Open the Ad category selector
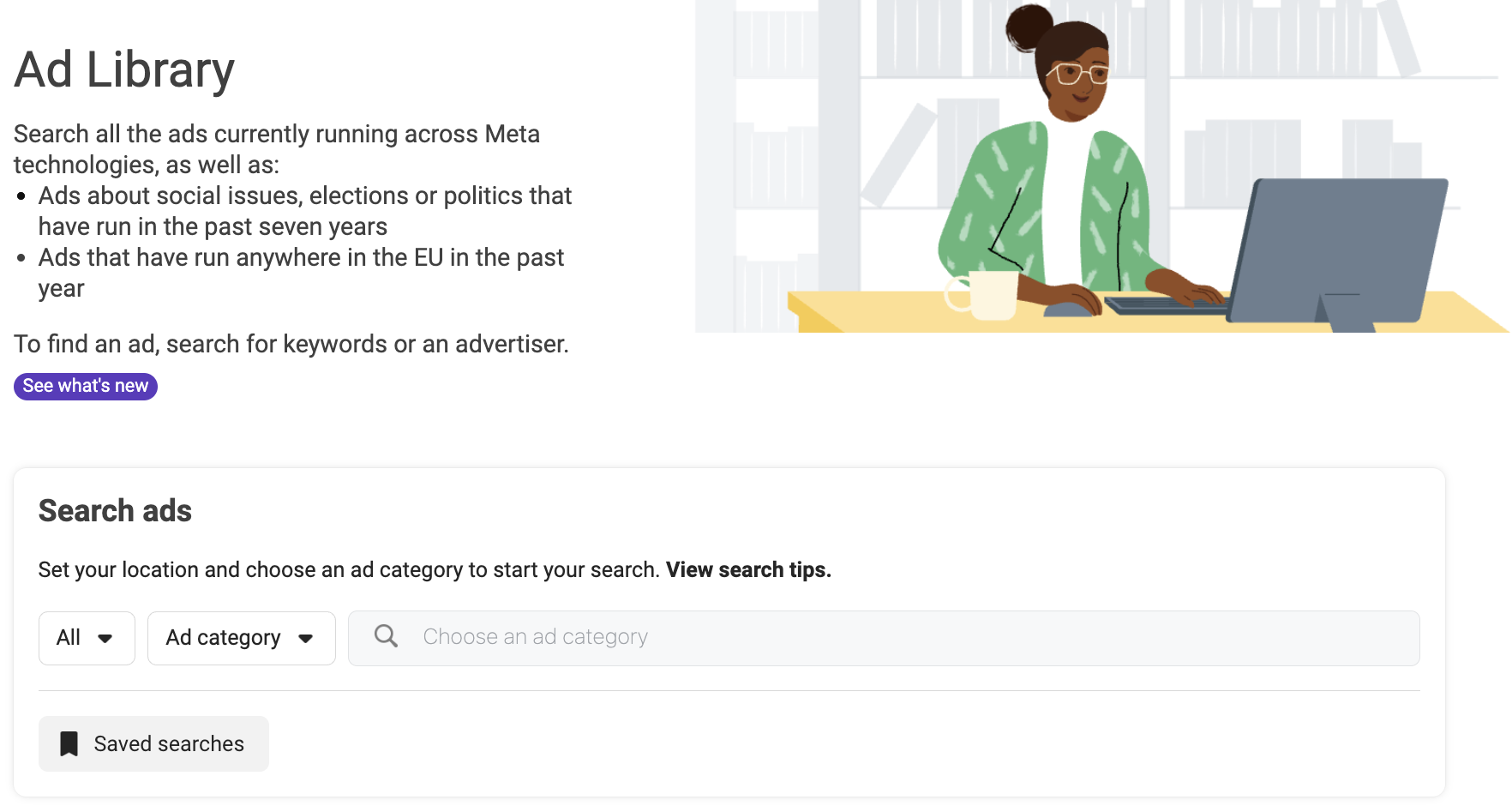 pyautogui.click(x=241, y=638)
